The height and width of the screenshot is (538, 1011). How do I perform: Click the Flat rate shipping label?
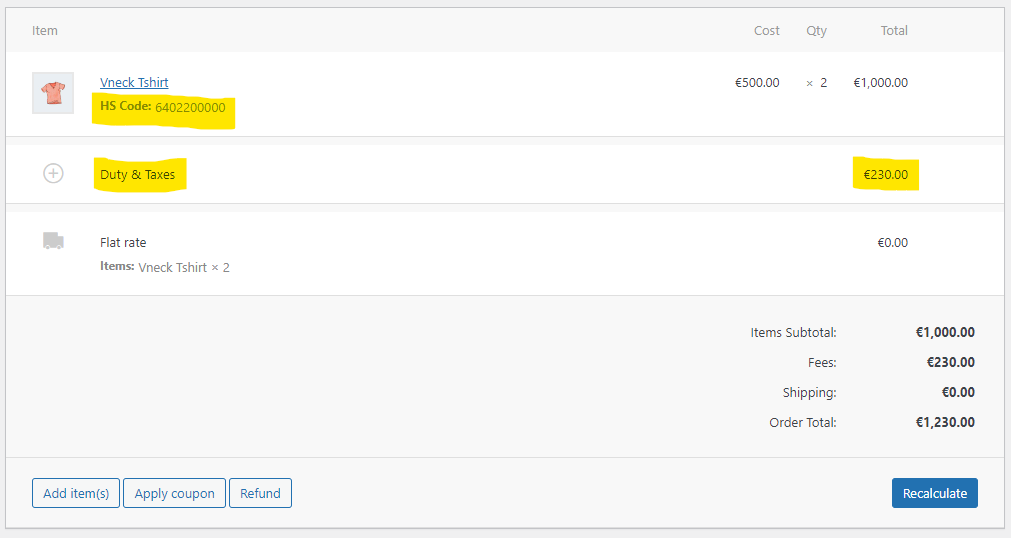[x=123, y=243]
